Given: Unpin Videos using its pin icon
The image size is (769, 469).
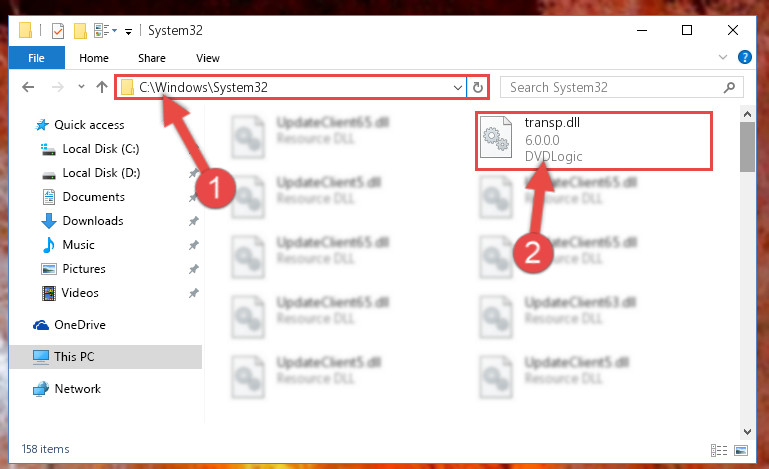Looking at the screenshot, I should pos(194,293).
